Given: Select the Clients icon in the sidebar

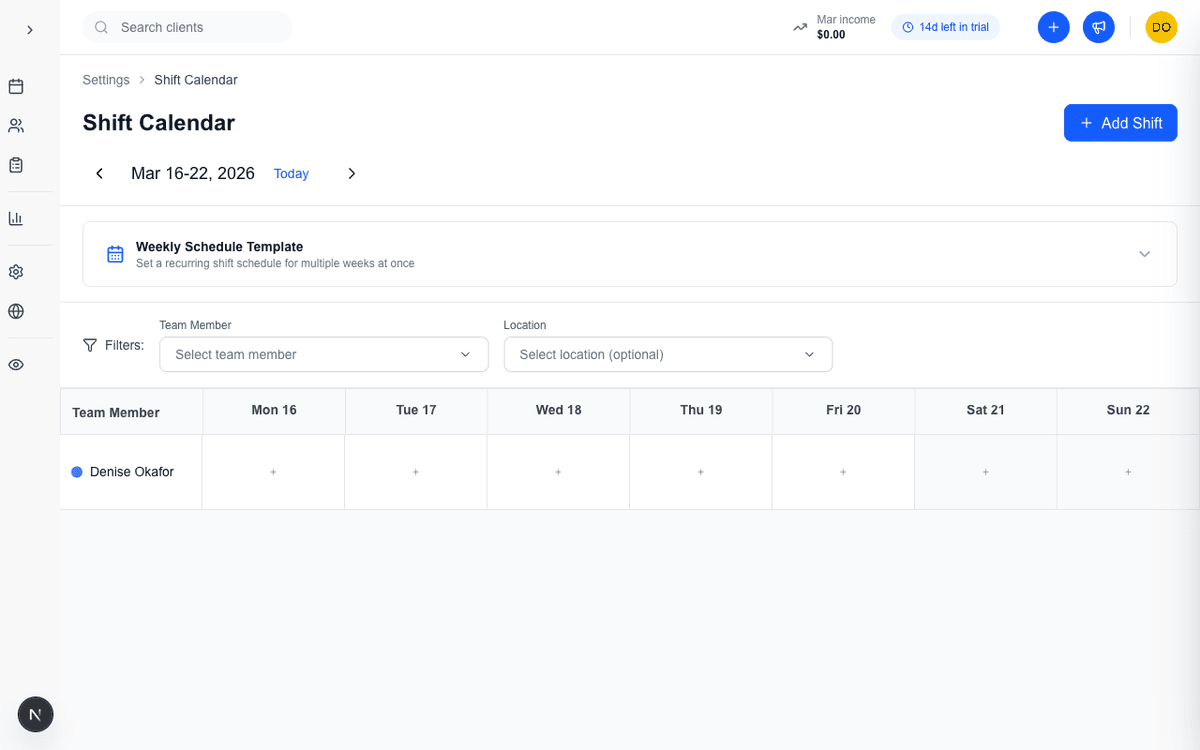Looking at the screenshot, I should point(15,125).
